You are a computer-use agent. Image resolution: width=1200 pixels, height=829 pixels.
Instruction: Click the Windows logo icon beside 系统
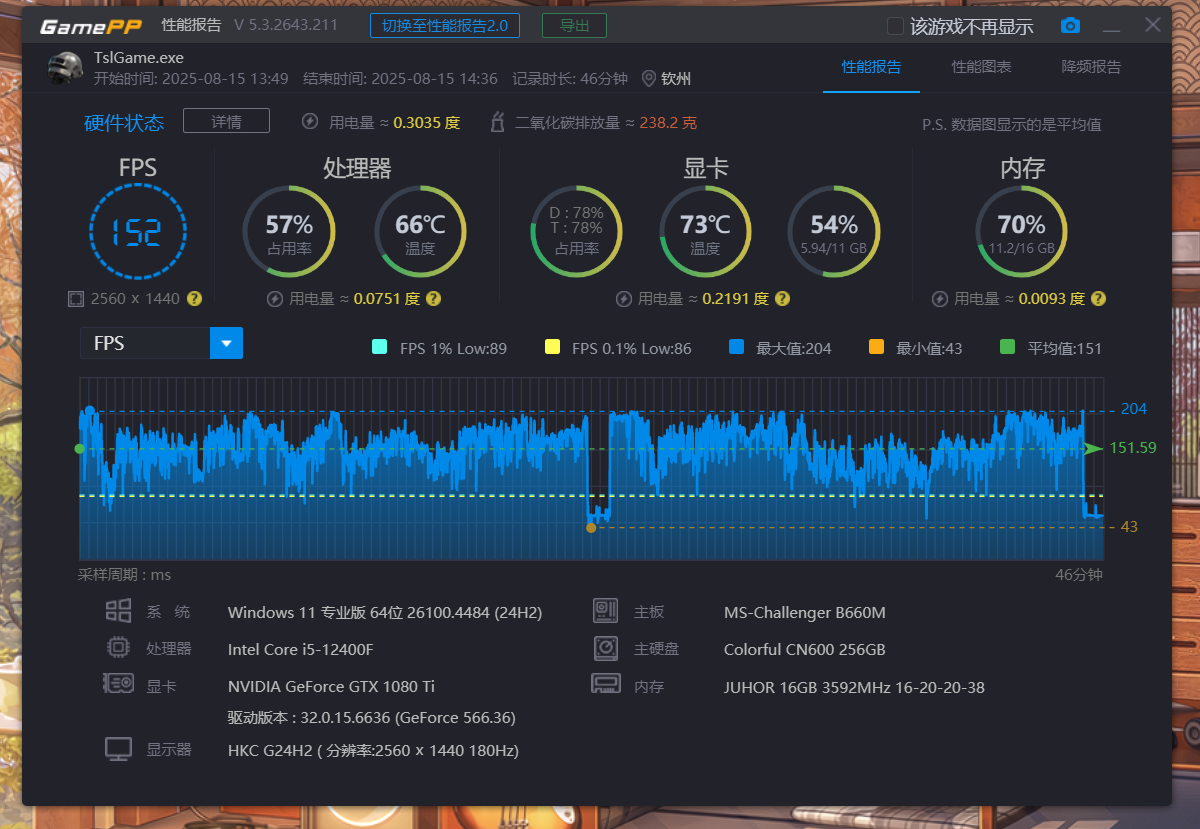click(x=119, y=612)
